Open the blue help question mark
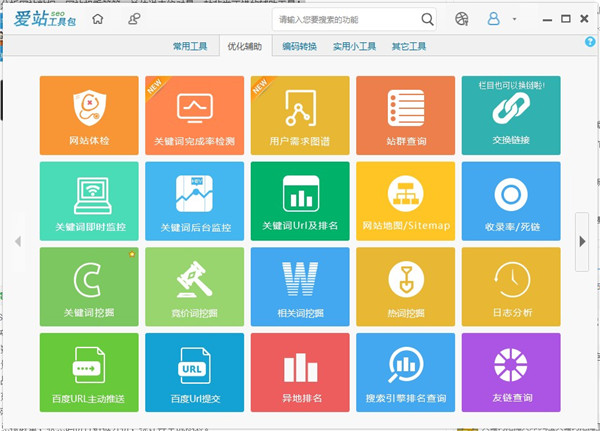The height and width of the screenshot is (431, 600). (x=590, y=42)
